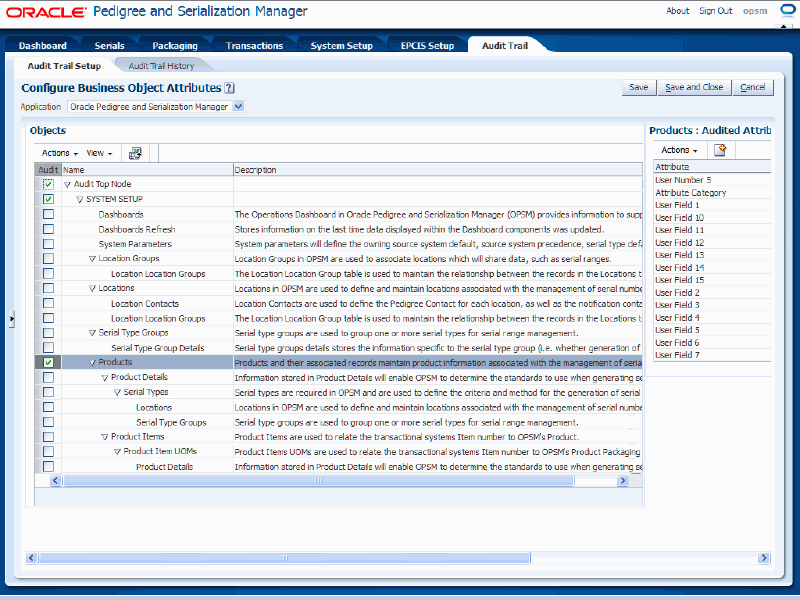The width and height of the screenshot is (800, 600).
Task: Go to the Dashboard tab
Action: (x=43, y=45)
